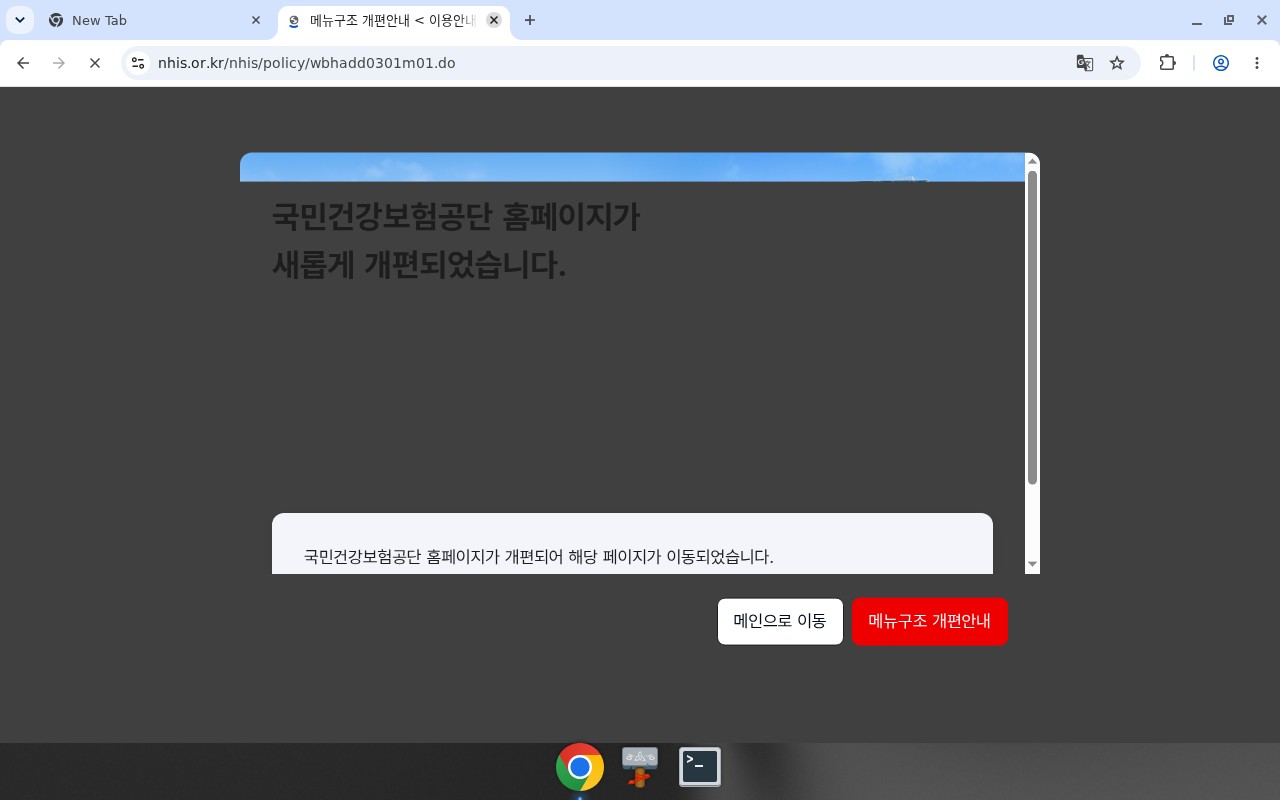Click the popup scrollbar up arrow
The height and width of the screenshot is (800, 1280).
1033,160
